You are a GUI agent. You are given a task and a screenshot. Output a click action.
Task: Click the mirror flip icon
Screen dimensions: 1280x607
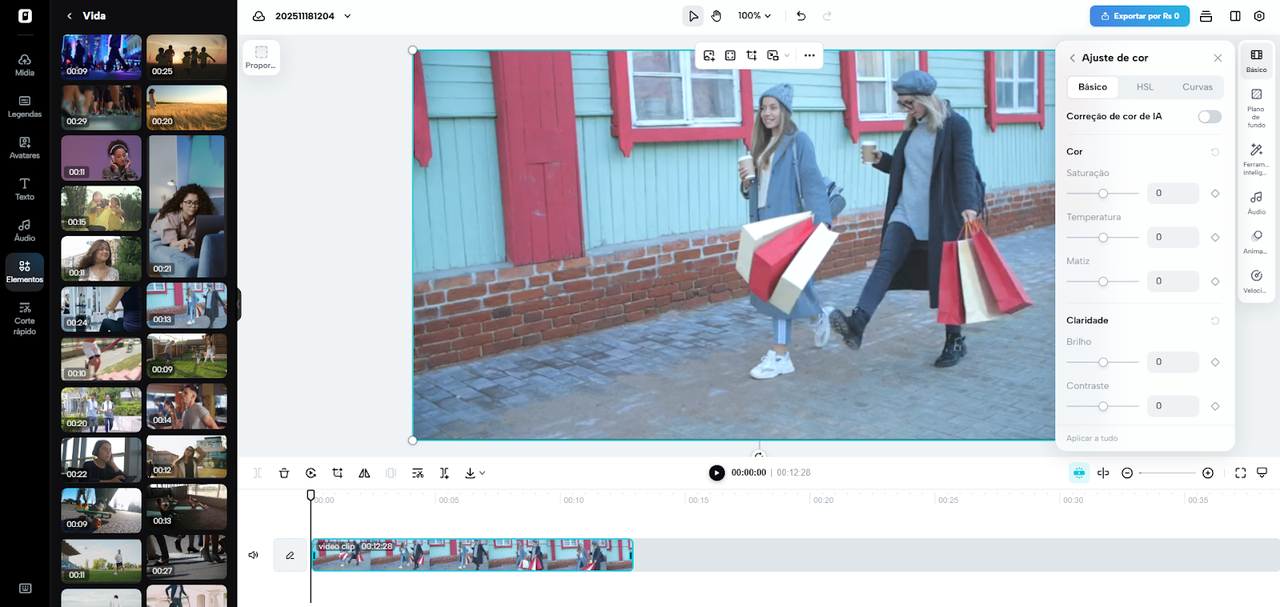tap(364, 473)
